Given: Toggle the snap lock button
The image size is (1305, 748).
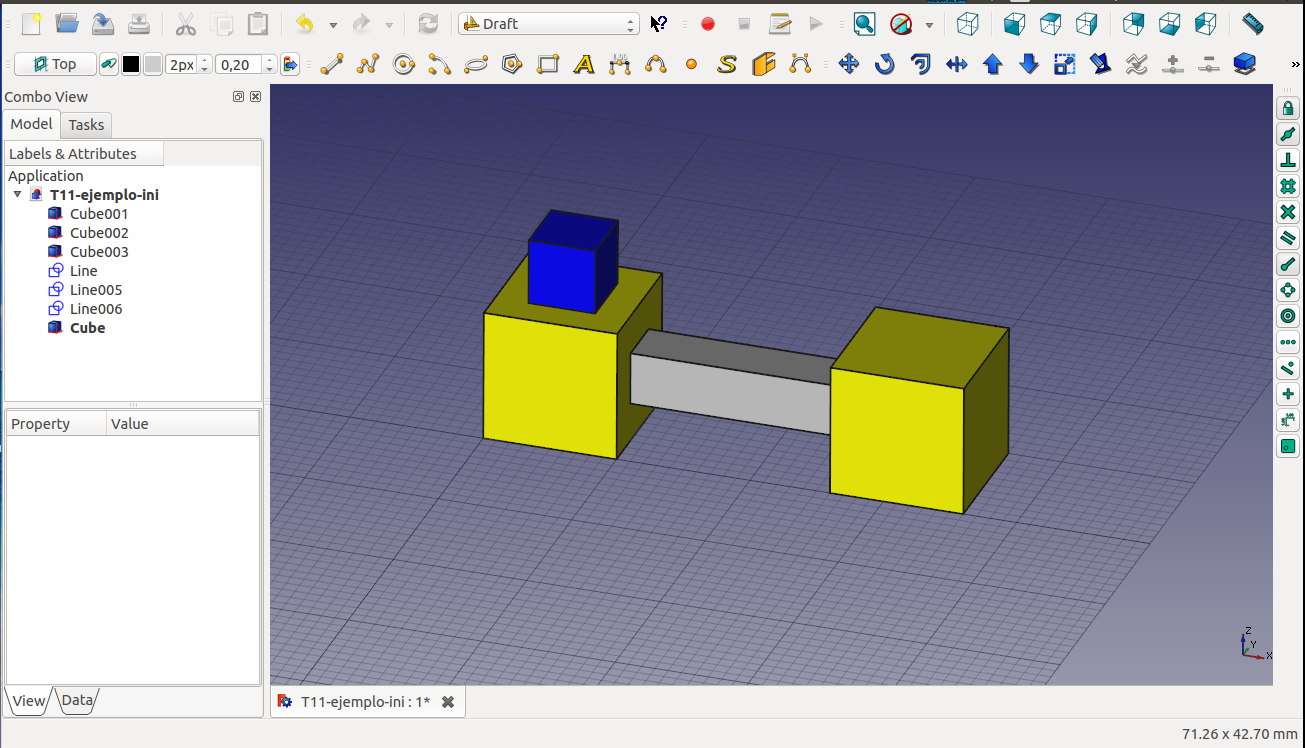Looking at the screenshot, I should point(1288,108).
